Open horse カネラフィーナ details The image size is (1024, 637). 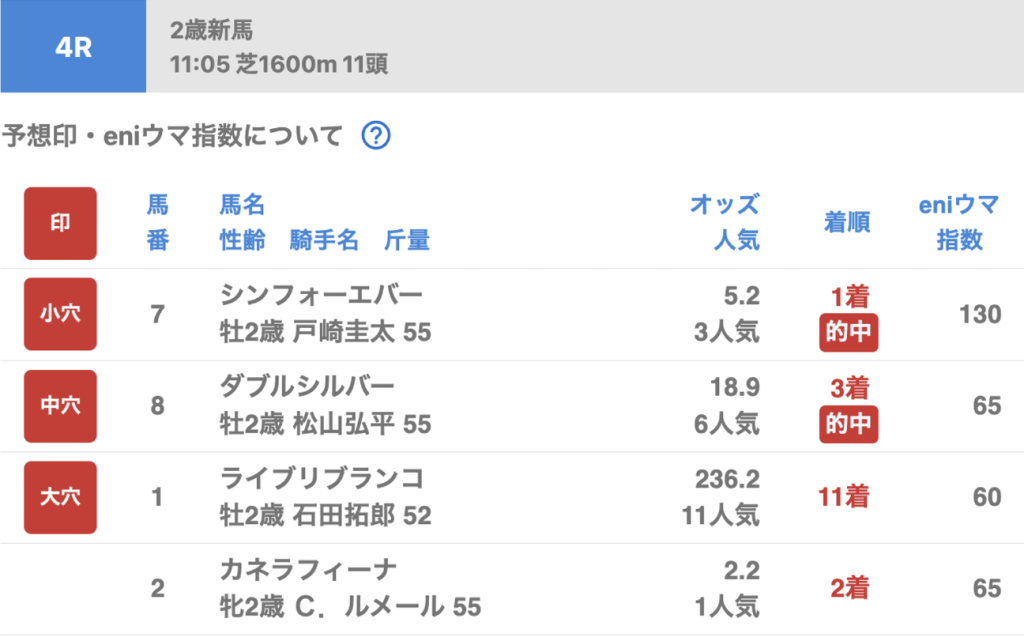[x=307, y=570]
